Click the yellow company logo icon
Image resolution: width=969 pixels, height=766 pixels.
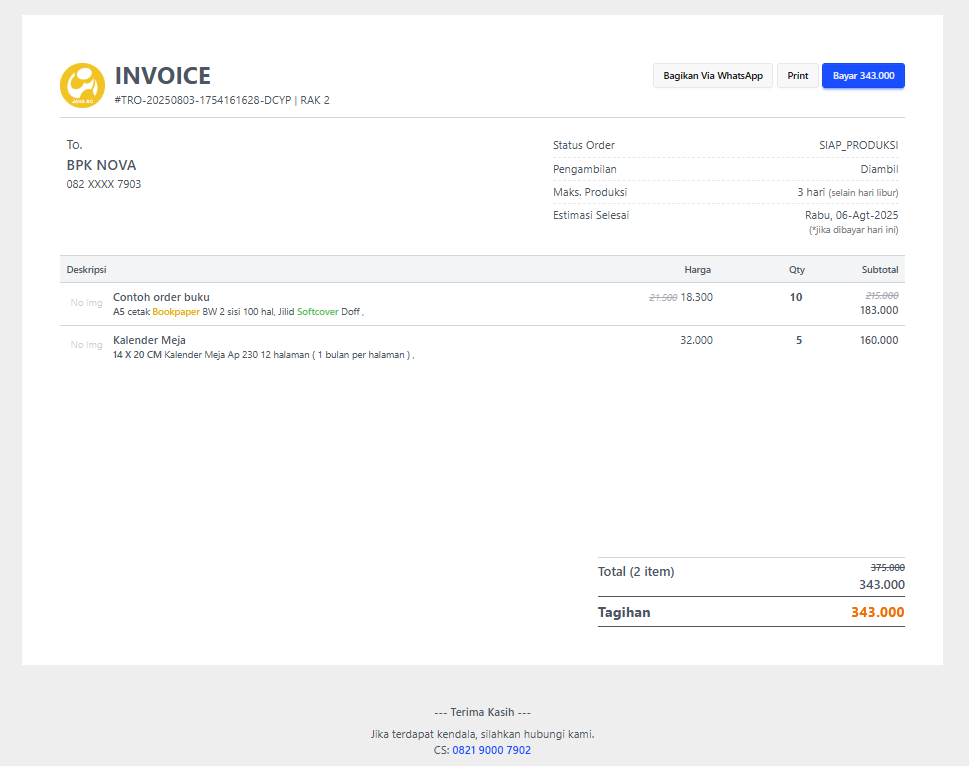pyautogui.click(x=82, y=85)
